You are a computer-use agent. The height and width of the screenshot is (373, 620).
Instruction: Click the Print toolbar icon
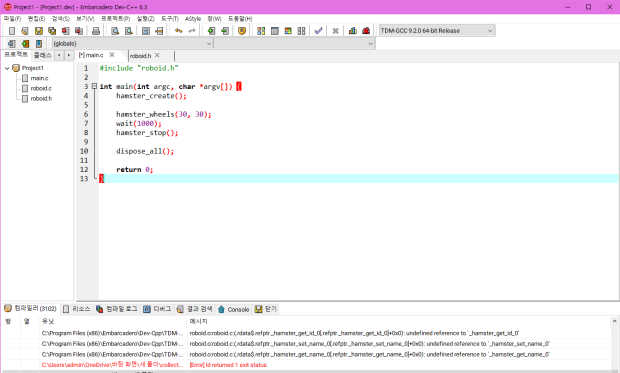(96, 30)
